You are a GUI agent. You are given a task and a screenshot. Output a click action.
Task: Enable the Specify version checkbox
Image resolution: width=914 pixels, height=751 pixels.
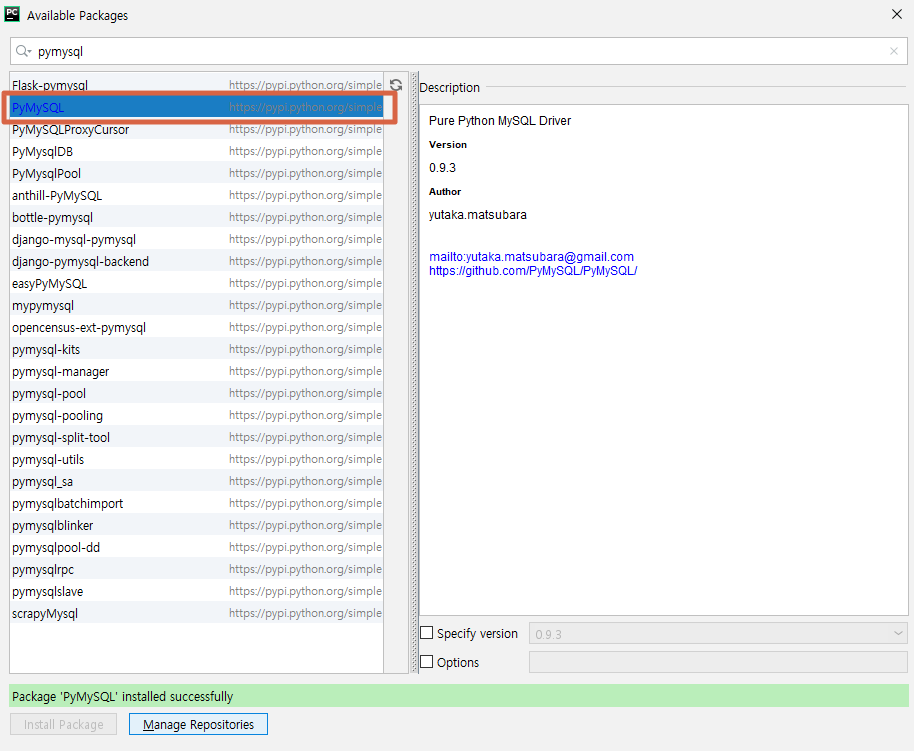point(427,633)
